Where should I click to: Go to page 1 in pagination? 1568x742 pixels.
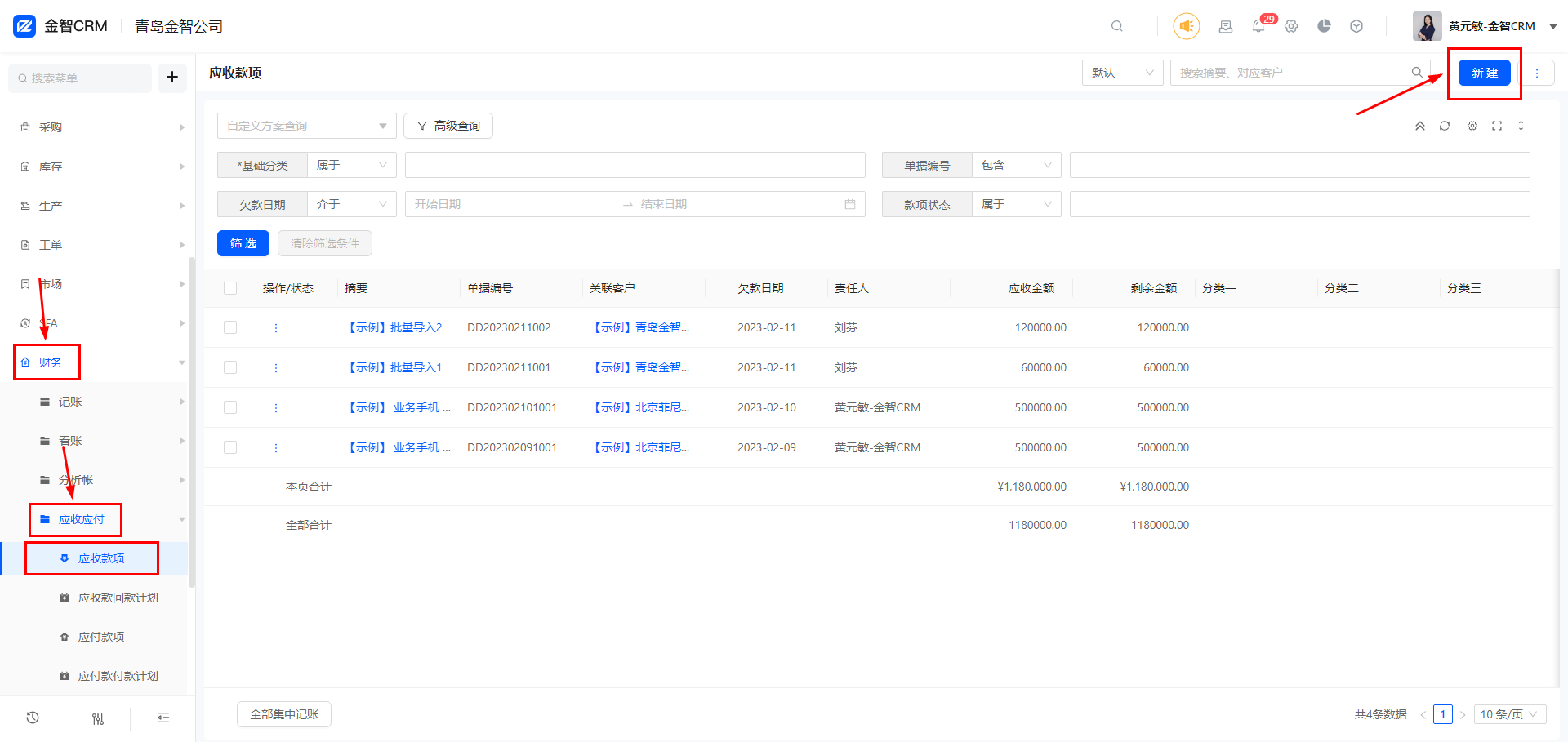click(x=1443, y=714)
